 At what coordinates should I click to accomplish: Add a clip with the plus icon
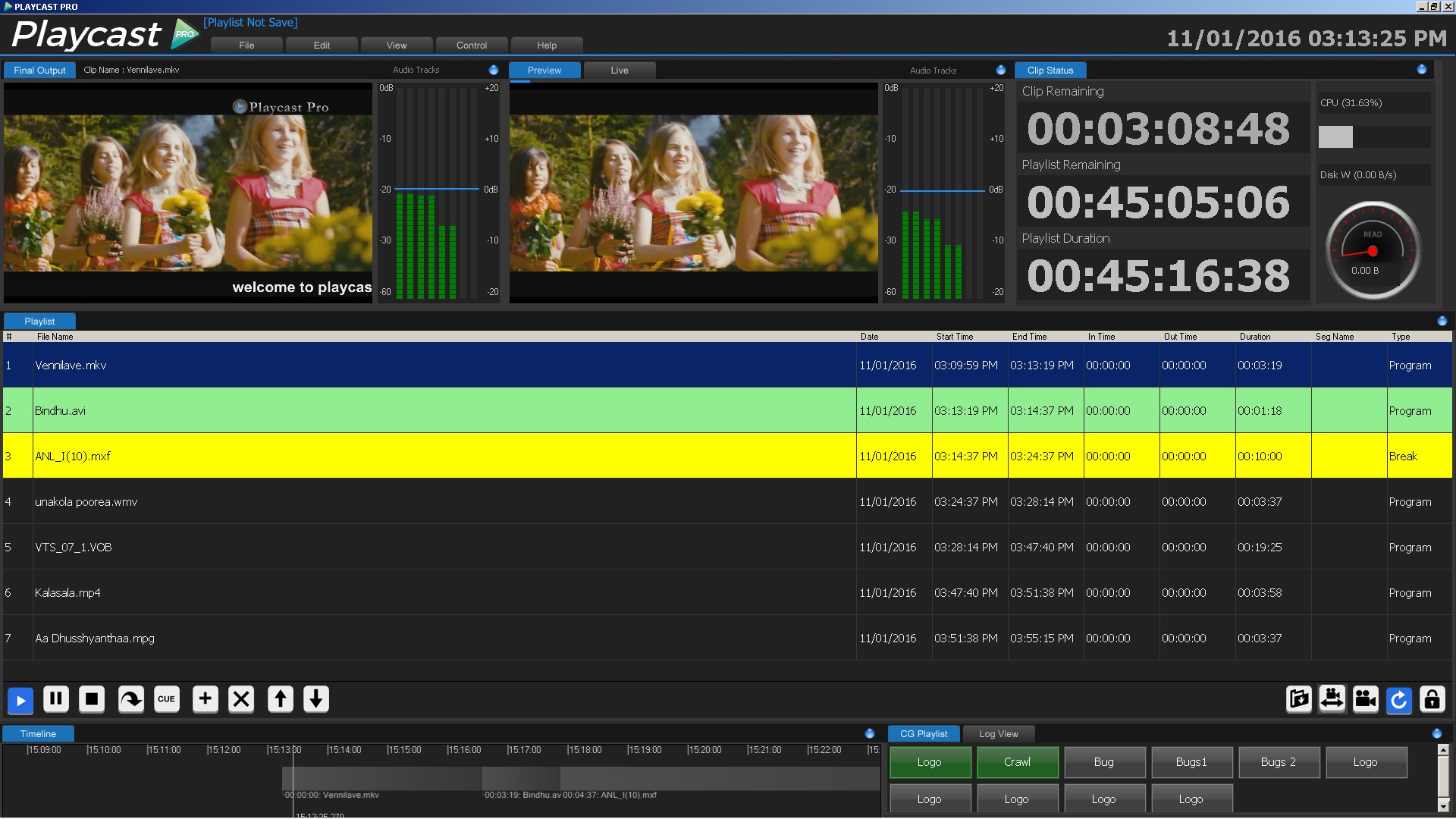(206, 699)
